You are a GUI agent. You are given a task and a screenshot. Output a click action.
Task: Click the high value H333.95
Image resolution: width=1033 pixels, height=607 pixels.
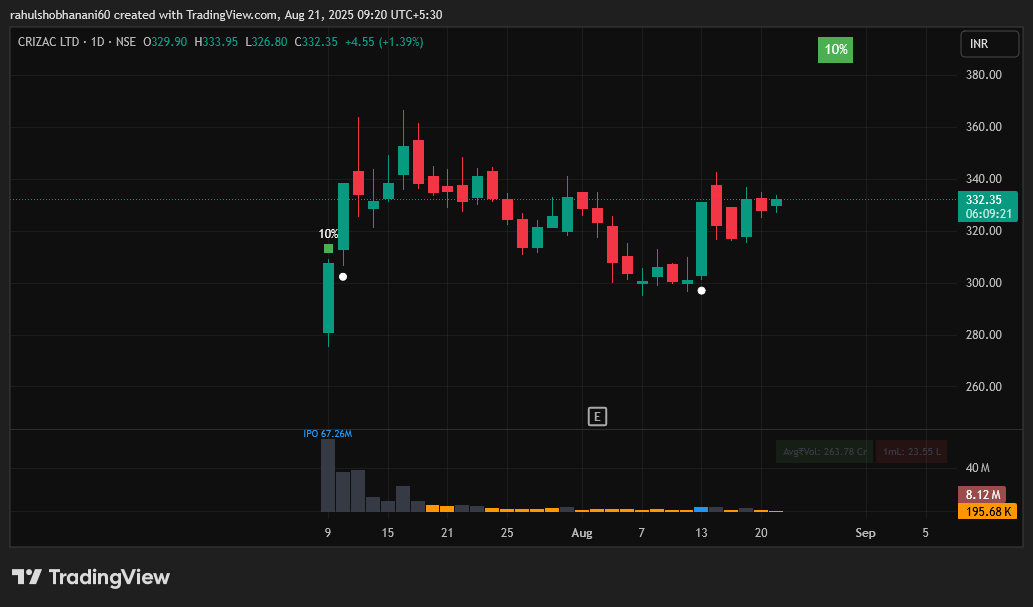[x=216, y=42]
